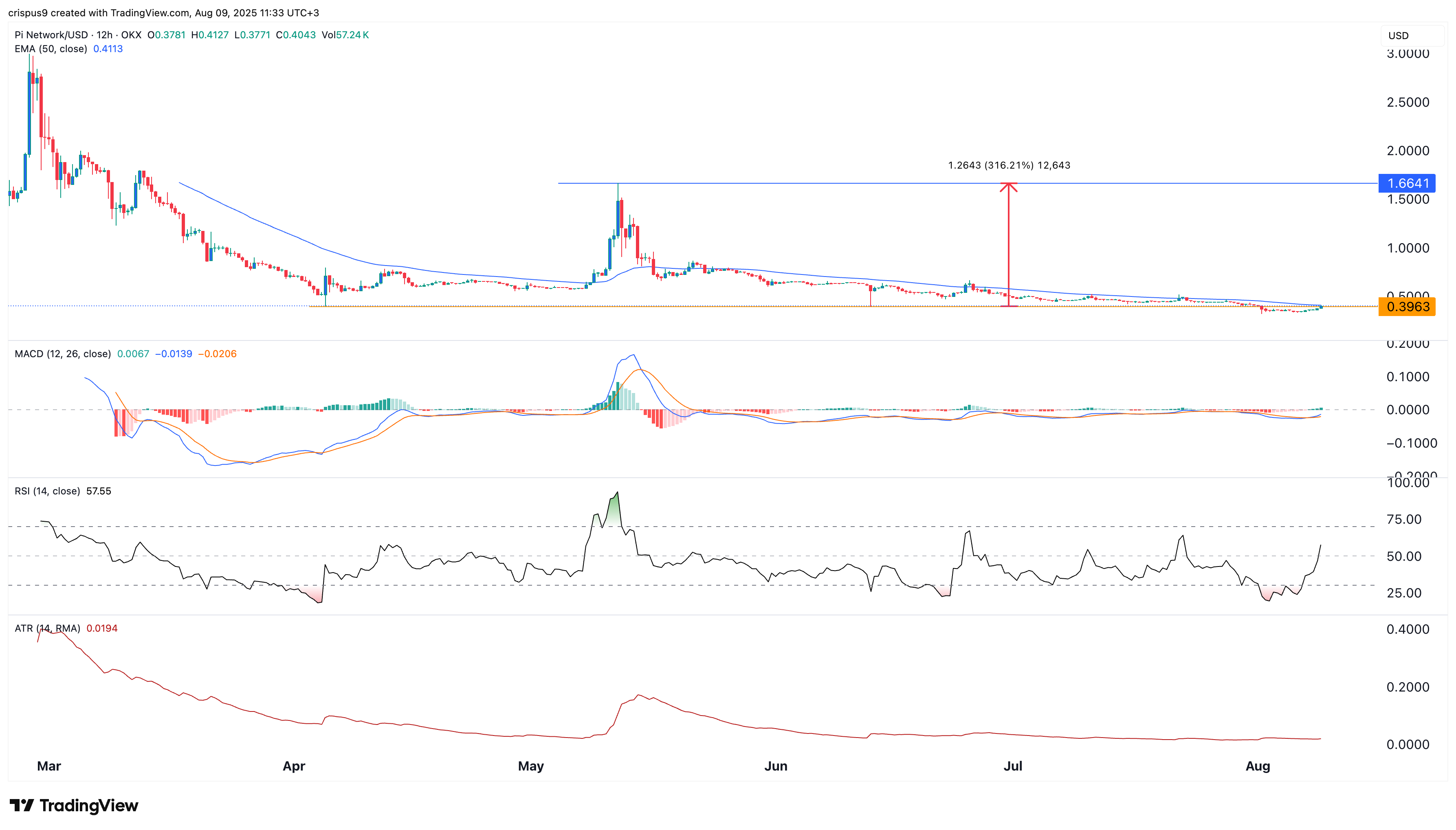Select the EMA (50, close) indicator label
1456x830 pixels.
point(51,49)
